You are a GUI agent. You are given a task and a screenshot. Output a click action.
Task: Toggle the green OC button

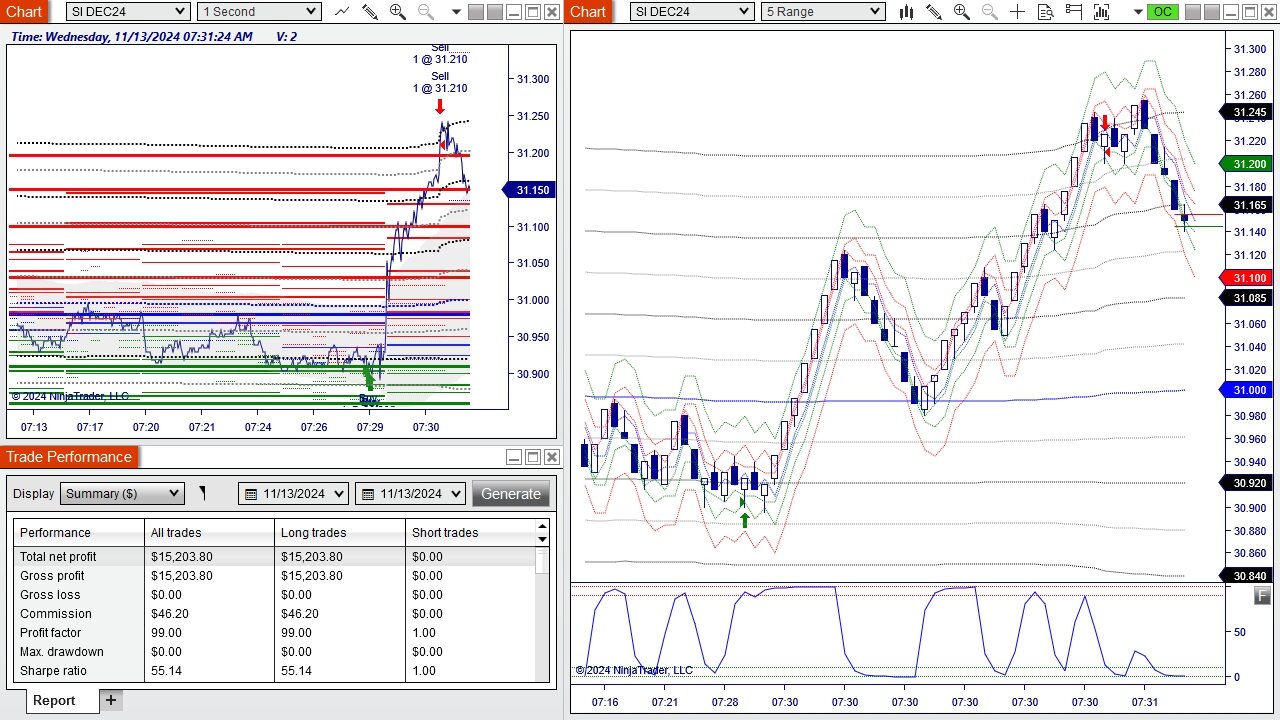(1162, 12)
